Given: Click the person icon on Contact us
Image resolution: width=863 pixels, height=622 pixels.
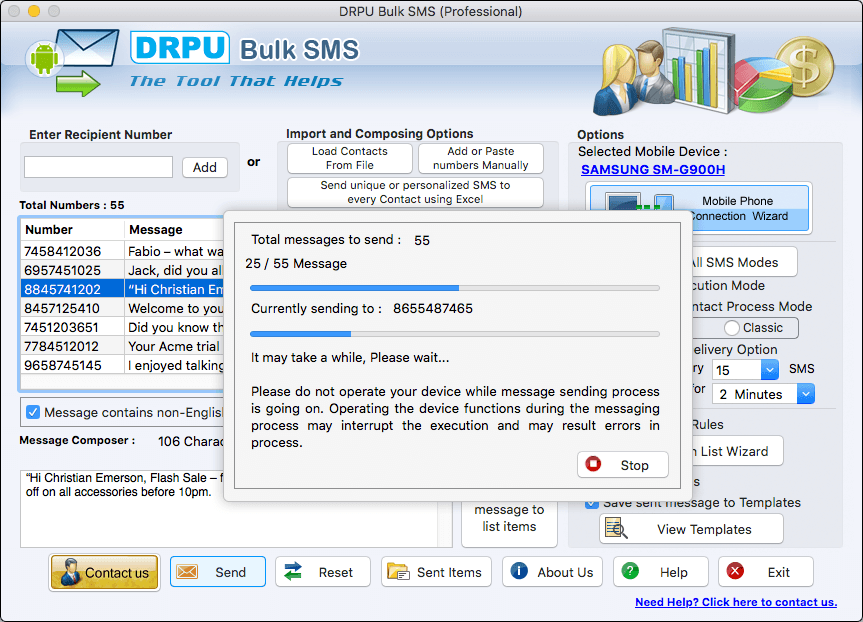Looking at the screenshot, I should click(x=70, y=572).
